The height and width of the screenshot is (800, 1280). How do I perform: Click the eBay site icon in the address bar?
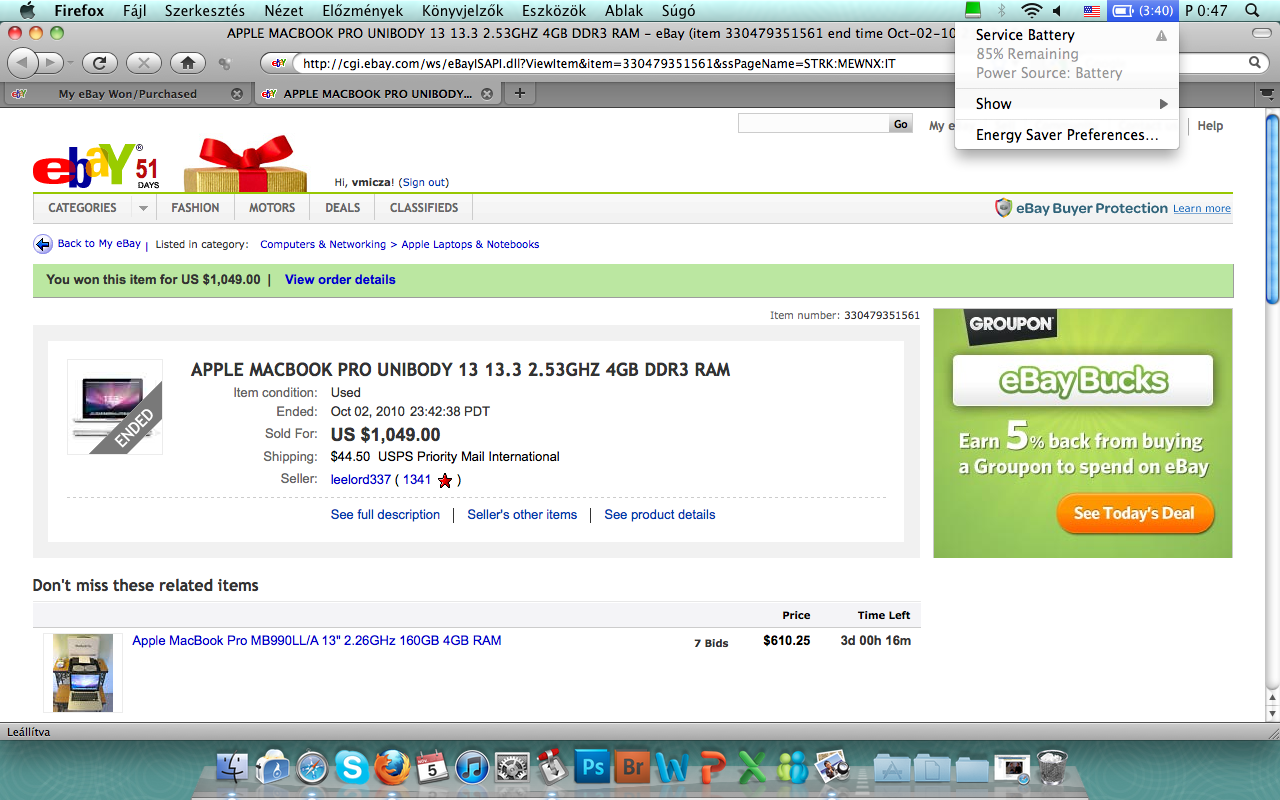(x=280, y=63)
